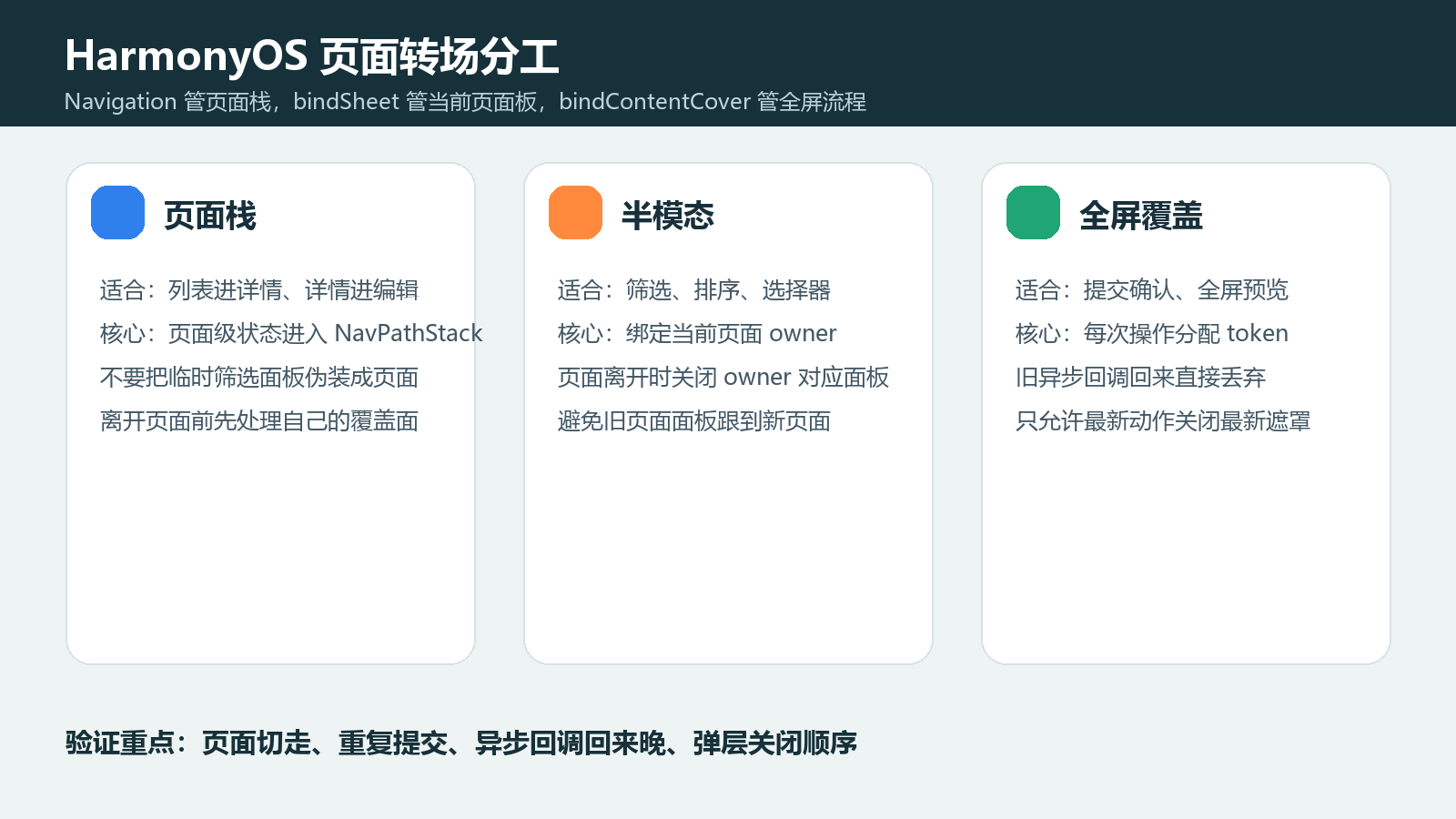This screenshot has width=1456, height=819.
Task: Select the line 旧异步回调回来直接丢弃
Action: point(1141,378)
